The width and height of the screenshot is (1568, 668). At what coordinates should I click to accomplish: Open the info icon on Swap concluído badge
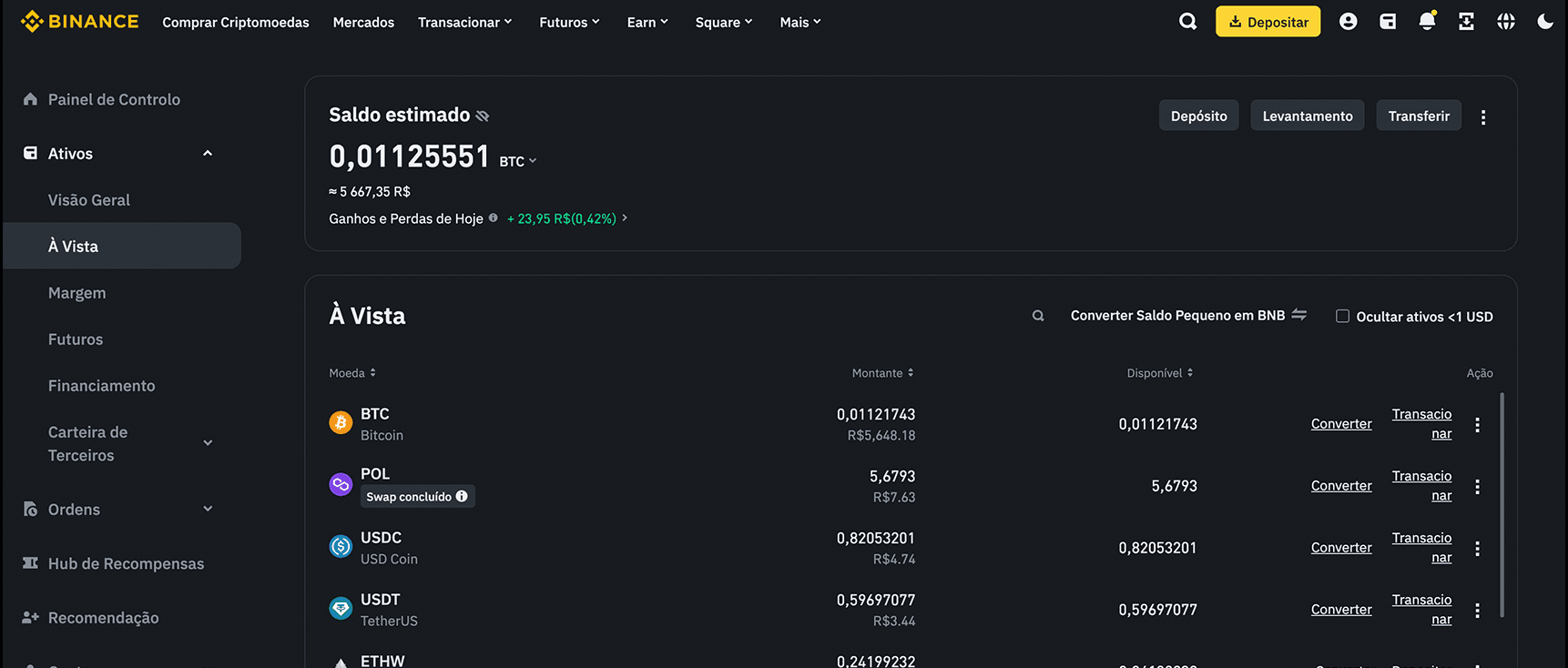click(462, 496)
